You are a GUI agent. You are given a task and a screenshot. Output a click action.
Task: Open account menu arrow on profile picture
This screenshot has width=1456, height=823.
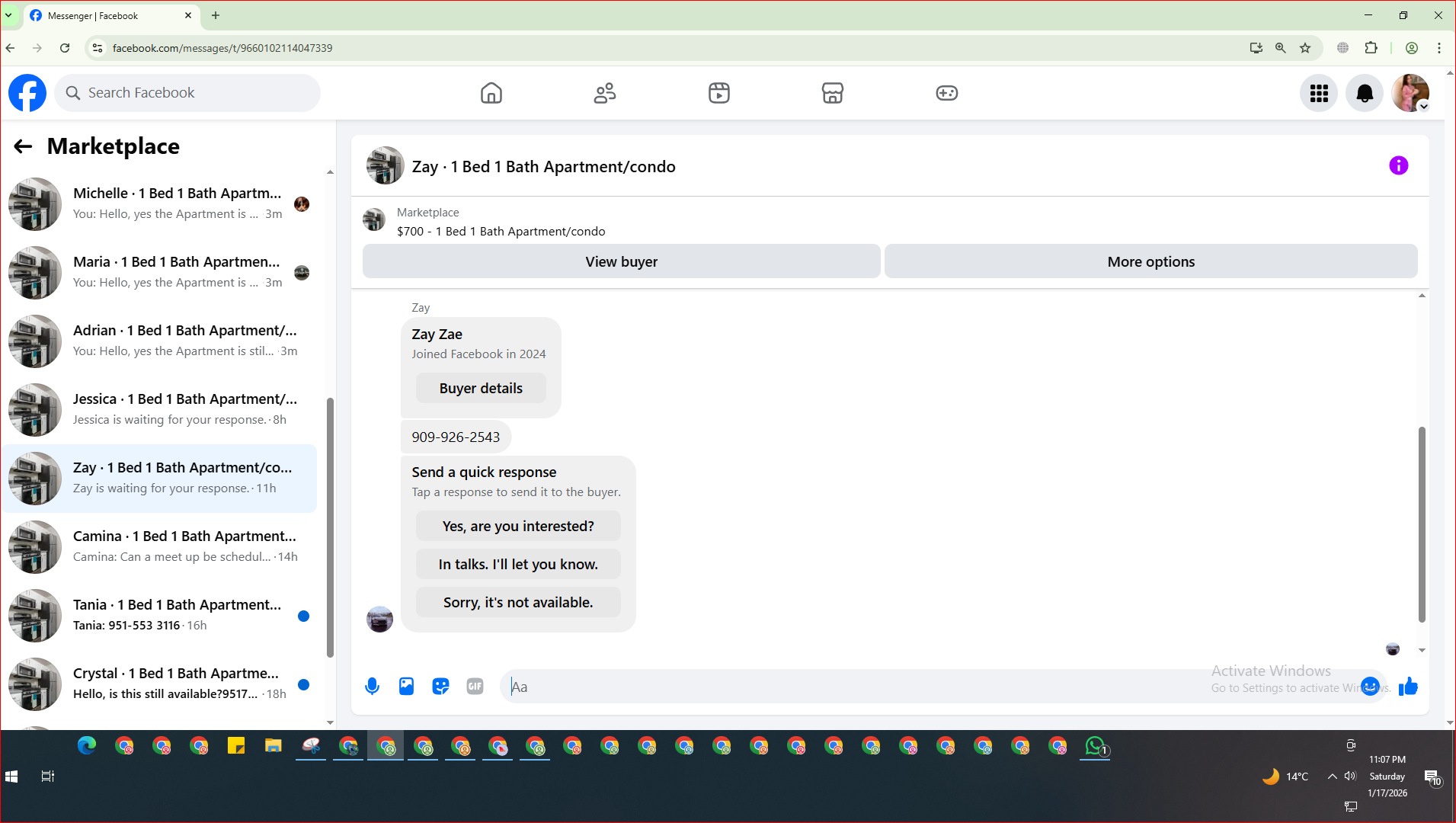(1423, 107)
